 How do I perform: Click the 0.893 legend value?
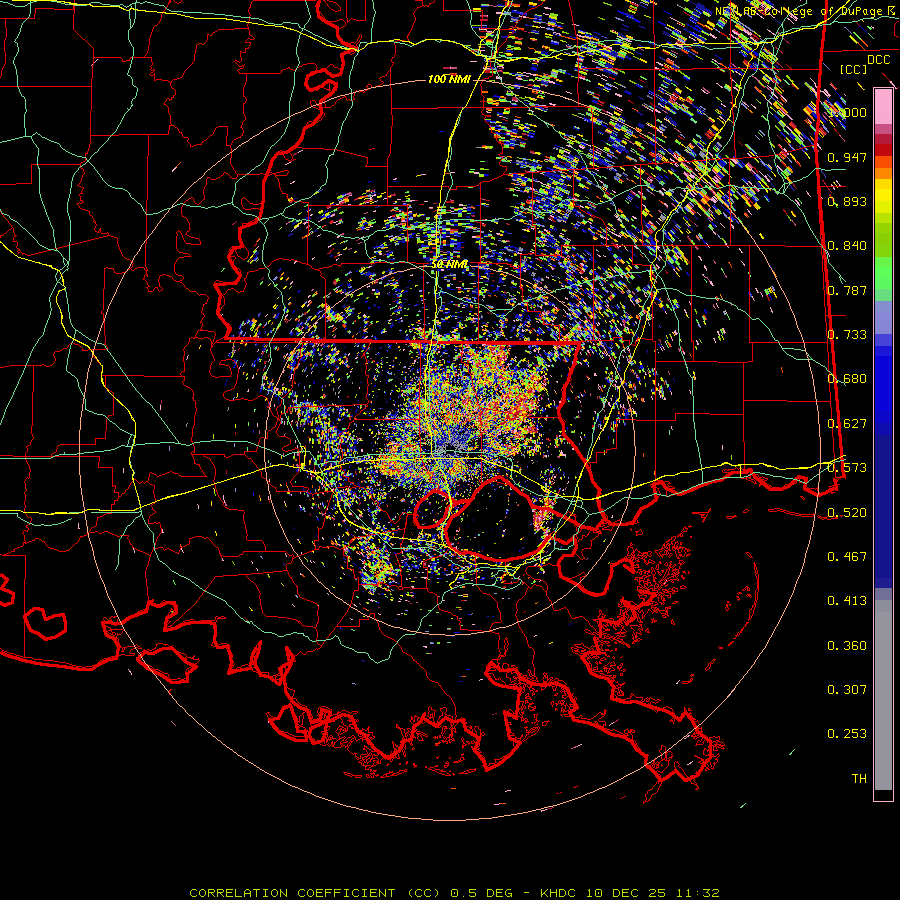pos(847,201)
